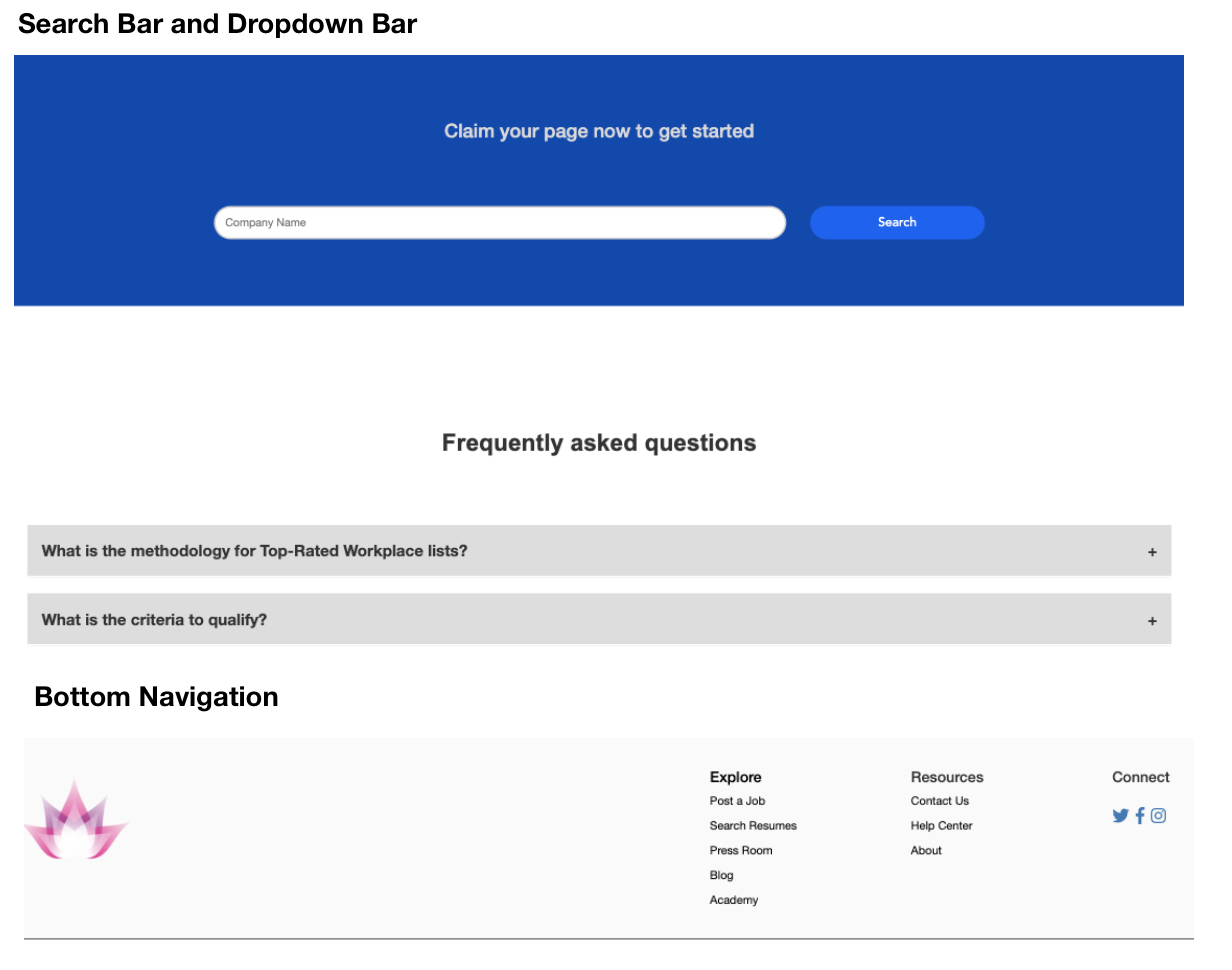The width and height of the screenshot is (1232, 970).
Task: Click the "Bottom Navigation" section title
Action: pyautogui.click(x=156, y=697)
